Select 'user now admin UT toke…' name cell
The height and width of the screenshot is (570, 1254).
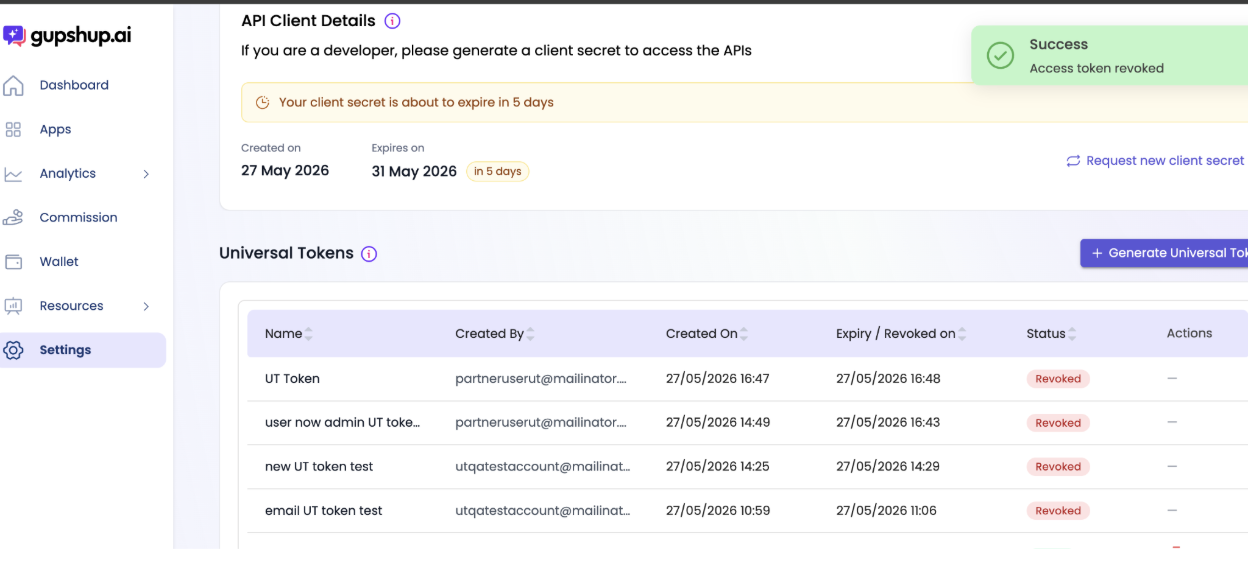(x=342, y=422)
